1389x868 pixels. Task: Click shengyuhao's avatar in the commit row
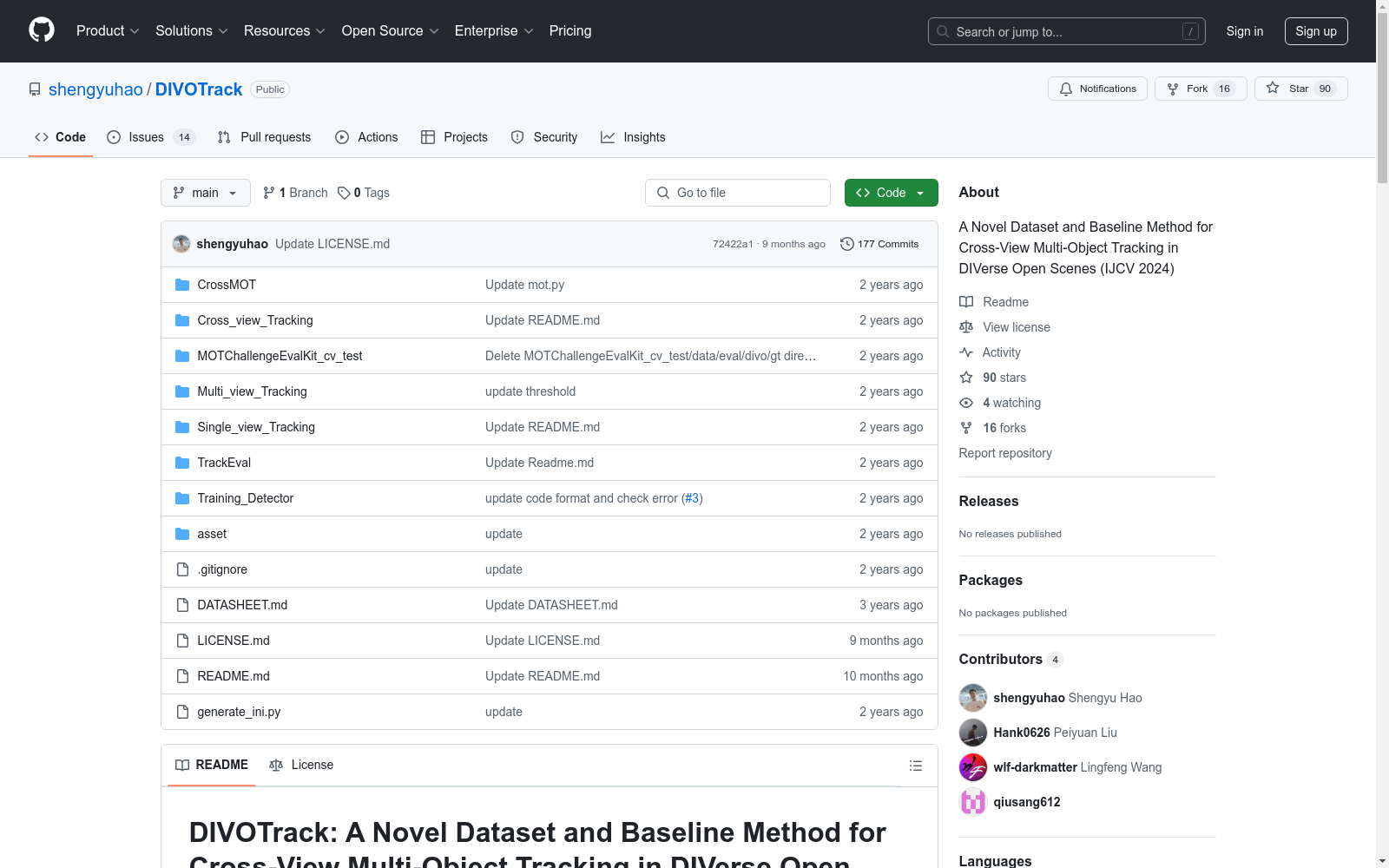181,244
